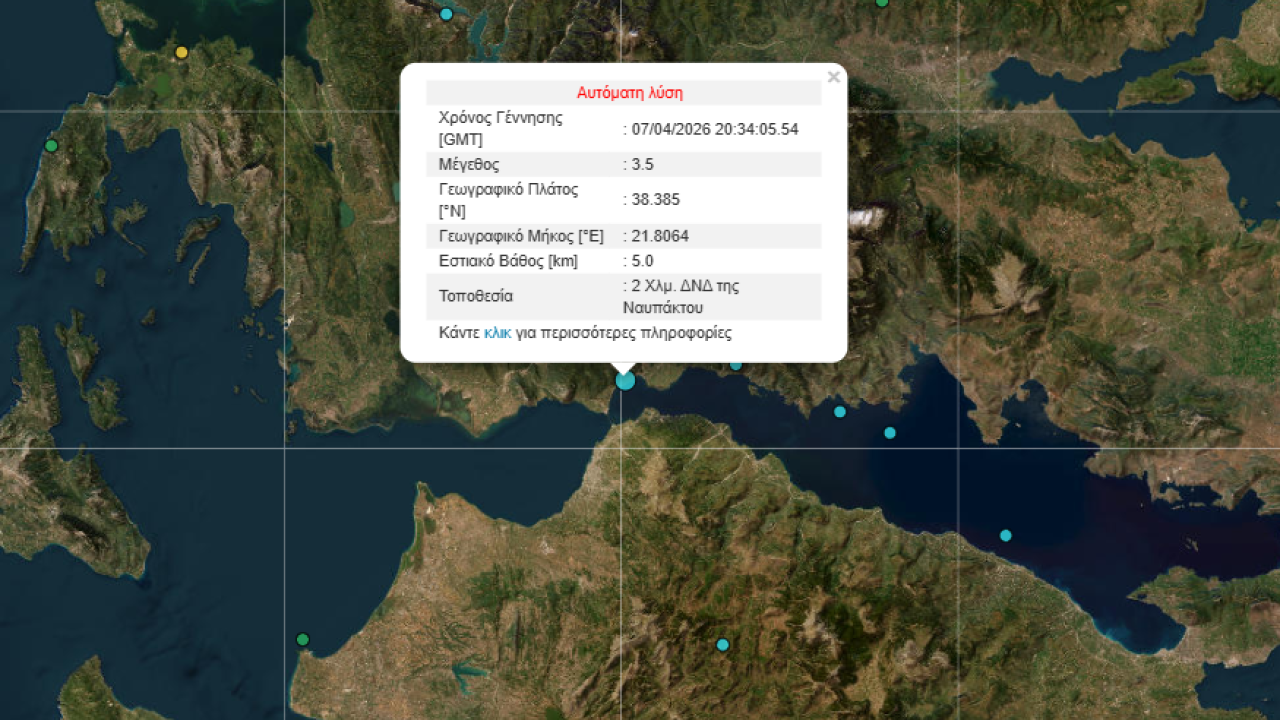Viewport: 1280px width, 720px height.
Task: Click the focal depth value 5.0
Action: pyautogui.click(x=641, y=261)
